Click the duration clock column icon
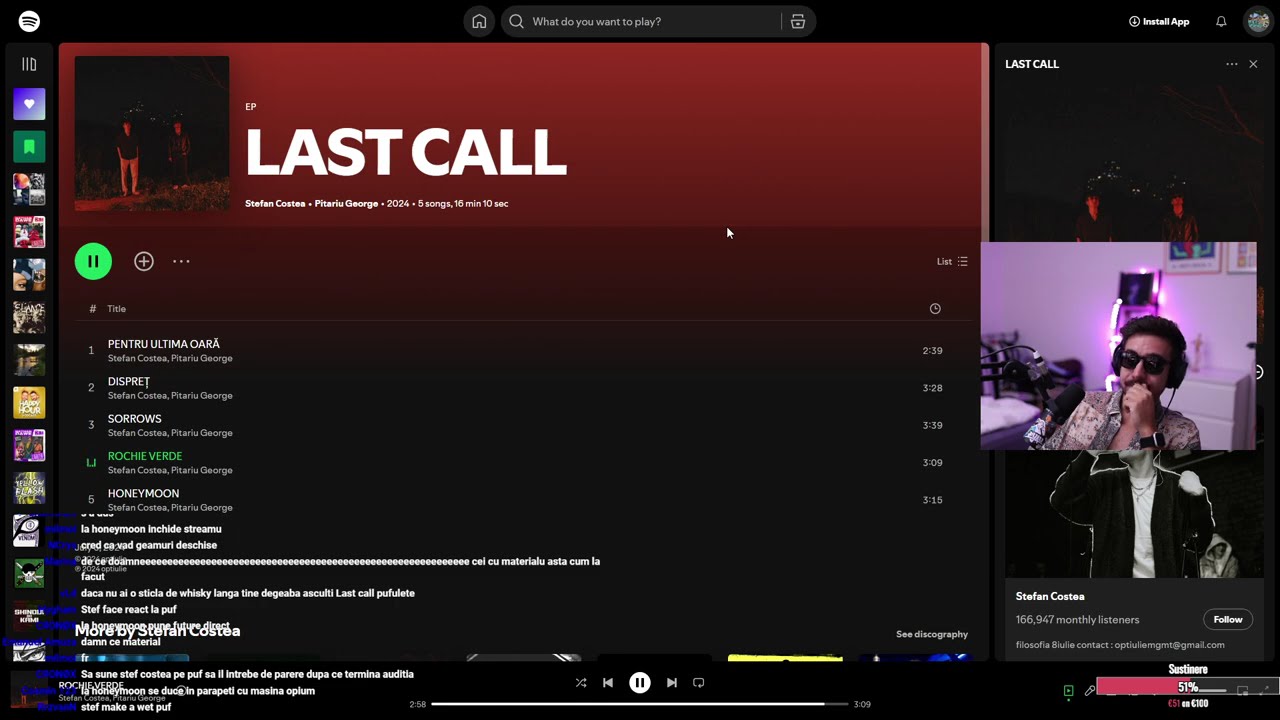 [935, 309]
